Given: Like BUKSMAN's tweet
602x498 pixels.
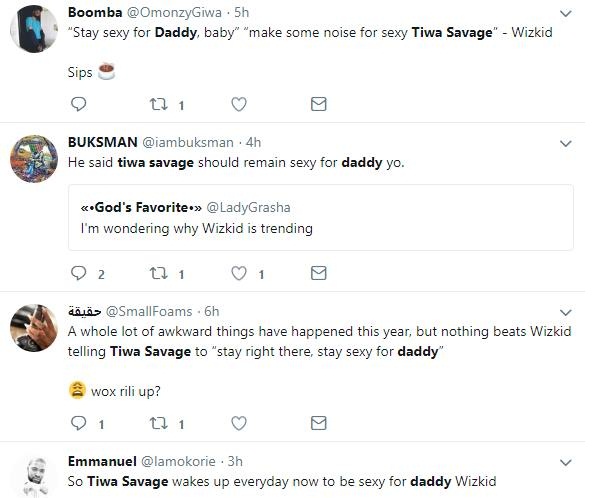Looking at the screenshot, I should click(x=239, y=273).
